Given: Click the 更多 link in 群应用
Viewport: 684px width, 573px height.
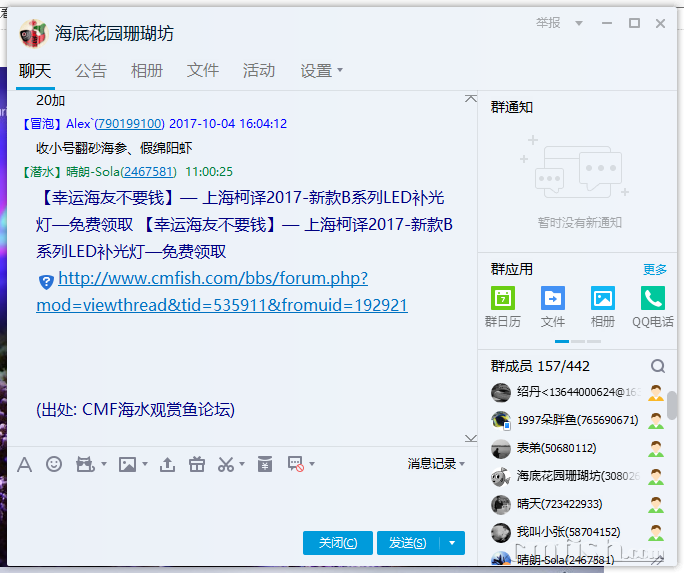Looking at the screenshot, I should tap(654, 270).
